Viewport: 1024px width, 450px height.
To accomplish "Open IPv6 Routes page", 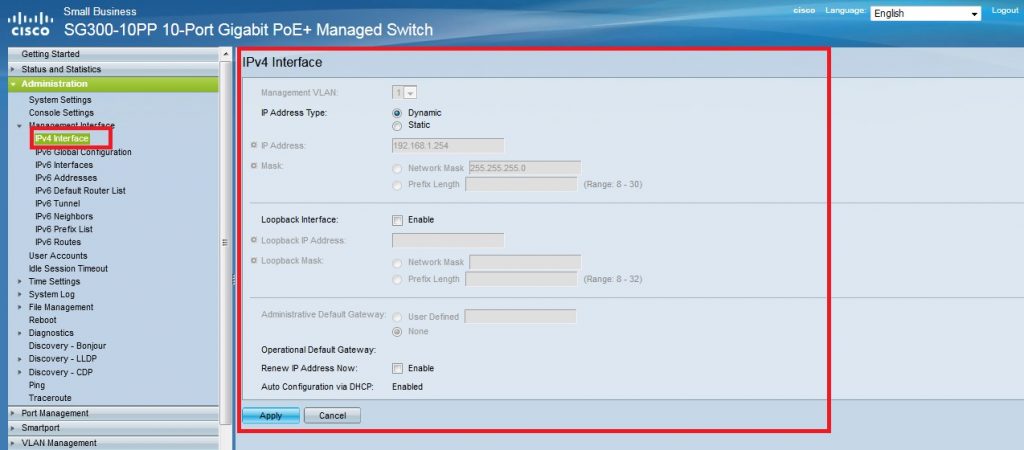I will (x=58, y=242).
